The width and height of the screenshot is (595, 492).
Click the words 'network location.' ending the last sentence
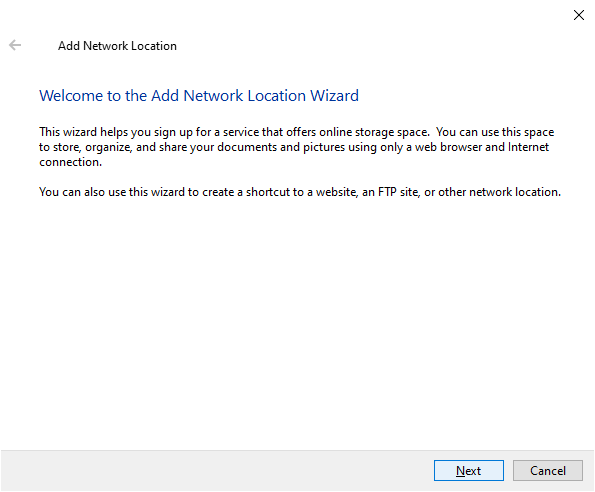tap(515, 192)
